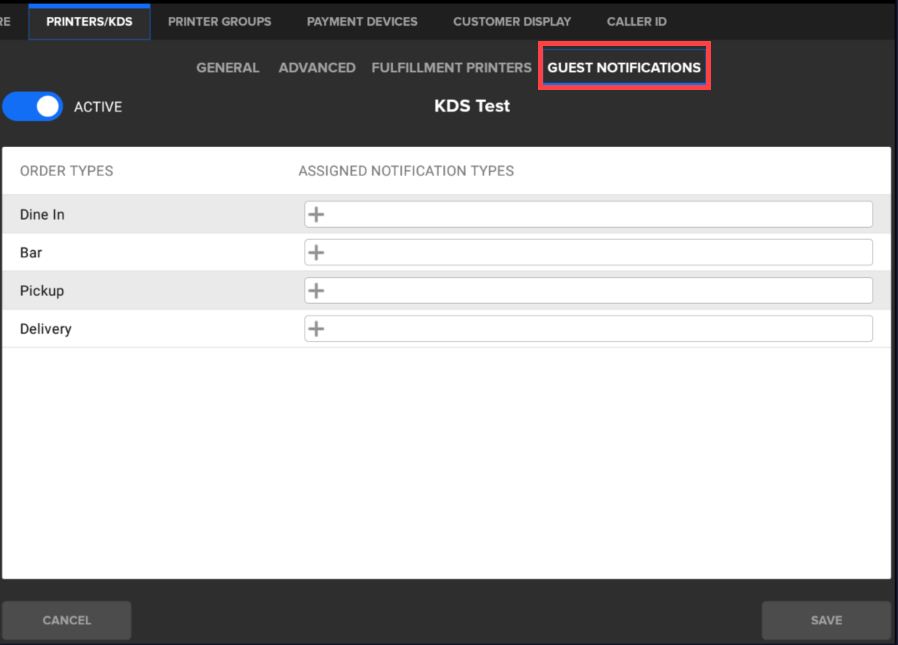The image size is (898, 645).
Task: Click the Delivery notification types field
Action: [600, 328]
